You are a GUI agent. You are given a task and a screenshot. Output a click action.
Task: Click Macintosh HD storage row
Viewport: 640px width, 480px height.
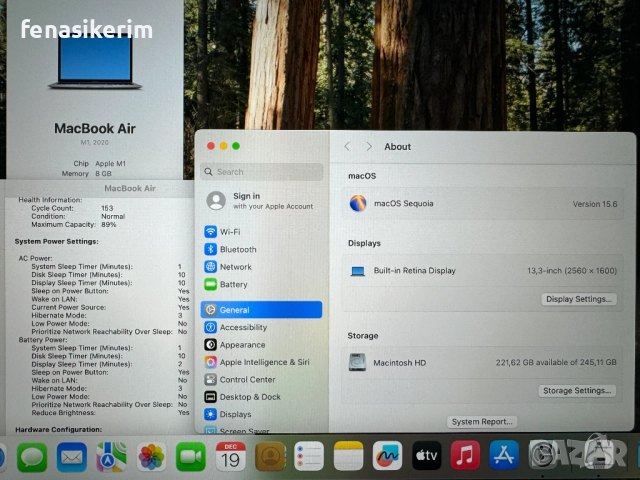coord(483,362)
